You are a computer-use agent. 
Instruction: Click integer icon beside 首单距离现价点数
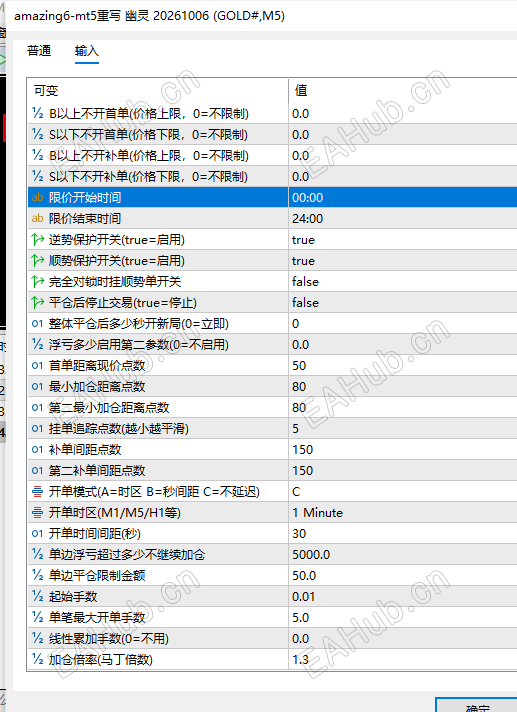[38, 366]
